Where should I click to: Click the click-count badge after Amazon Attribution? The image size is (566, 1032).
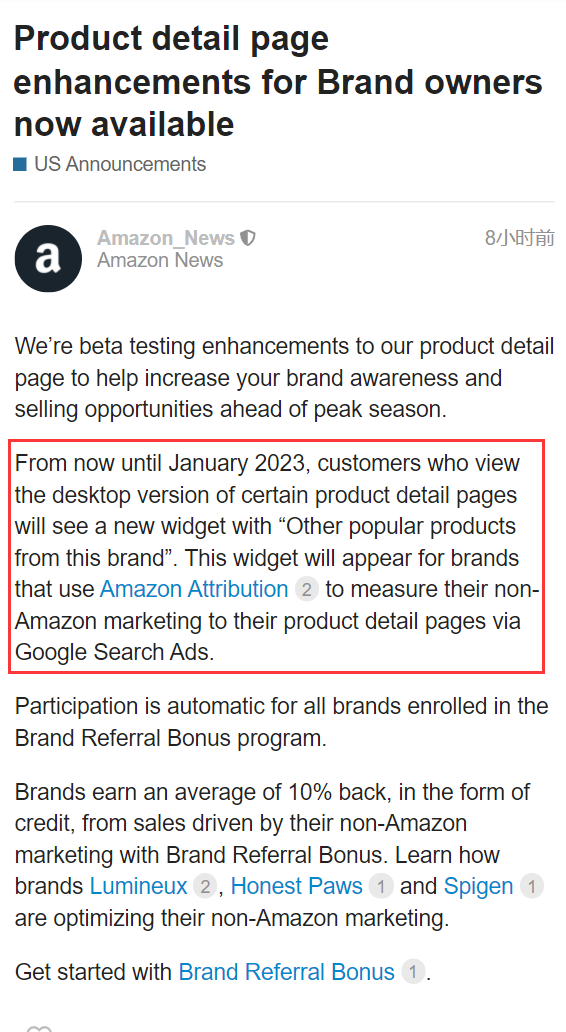(x=306, y=589)
